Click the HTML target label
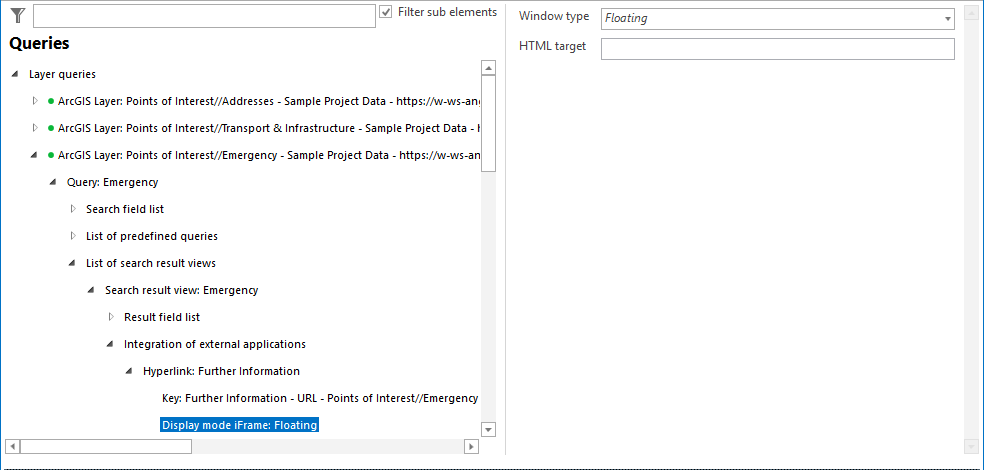 tap(552, 46)
